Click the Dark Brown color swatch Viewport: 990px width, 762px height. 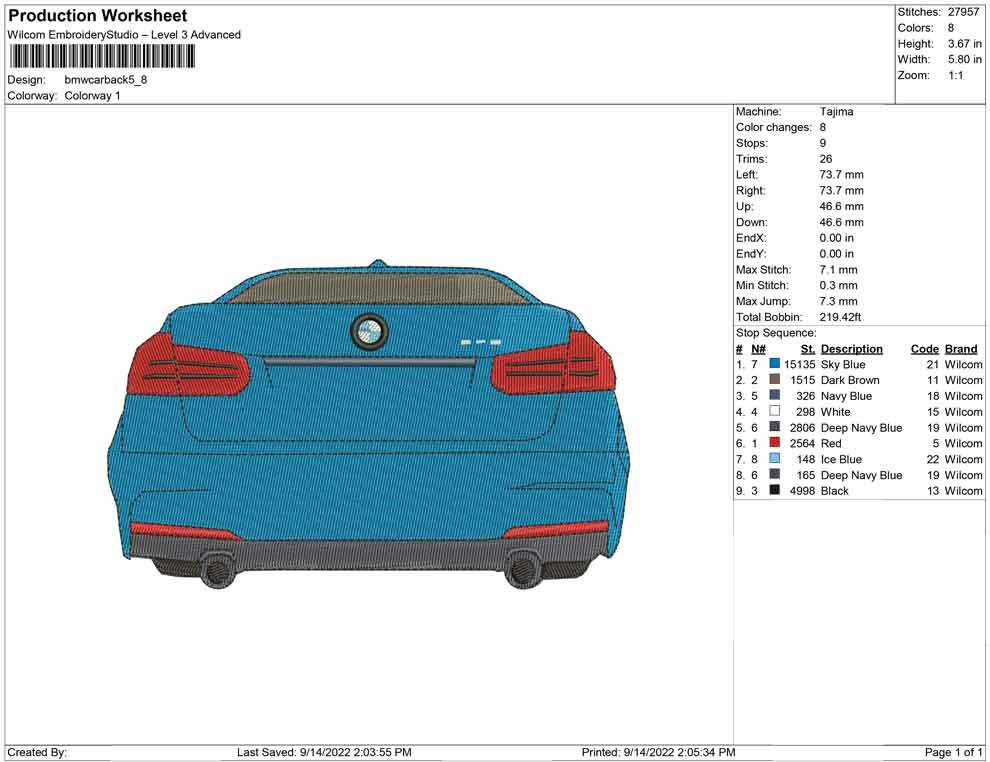[775, 379]
